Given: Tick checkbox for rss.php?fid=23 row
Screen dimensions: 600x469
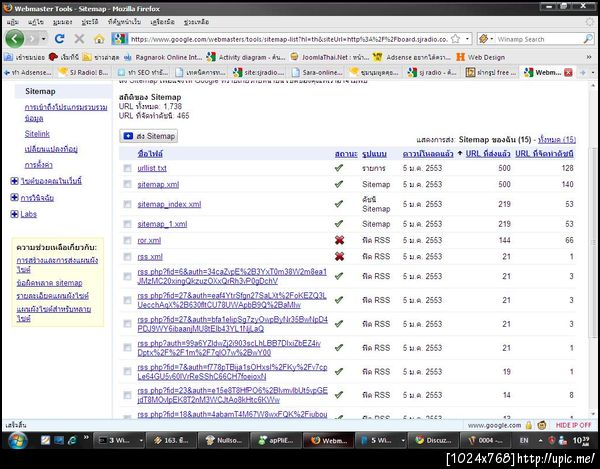Looking at the screenshot, I should 127,395.
